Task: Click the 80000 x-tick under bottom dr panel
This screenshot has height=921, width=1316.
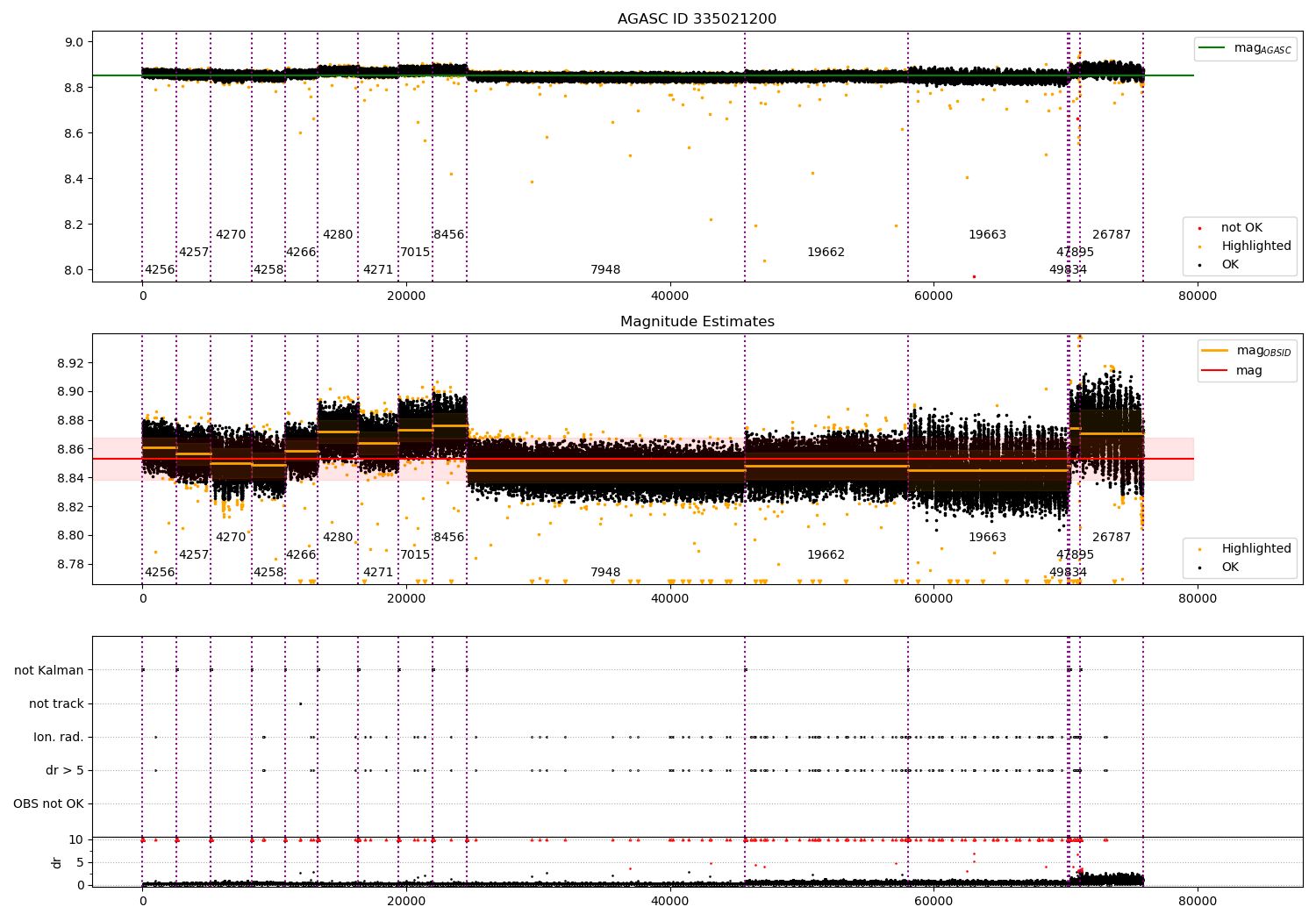Action: (x=1198, y=902)
